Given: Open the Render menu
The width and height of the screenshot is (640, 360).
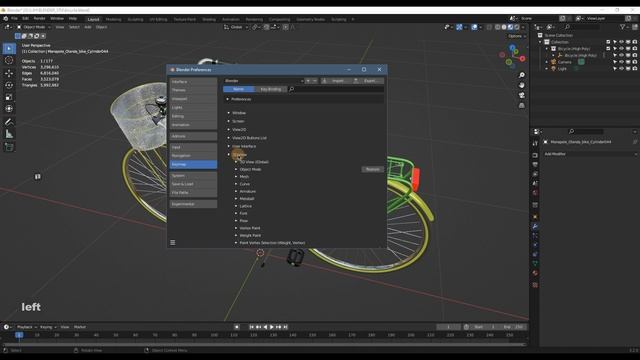Looking at the screenshot, I should (39, 19).
